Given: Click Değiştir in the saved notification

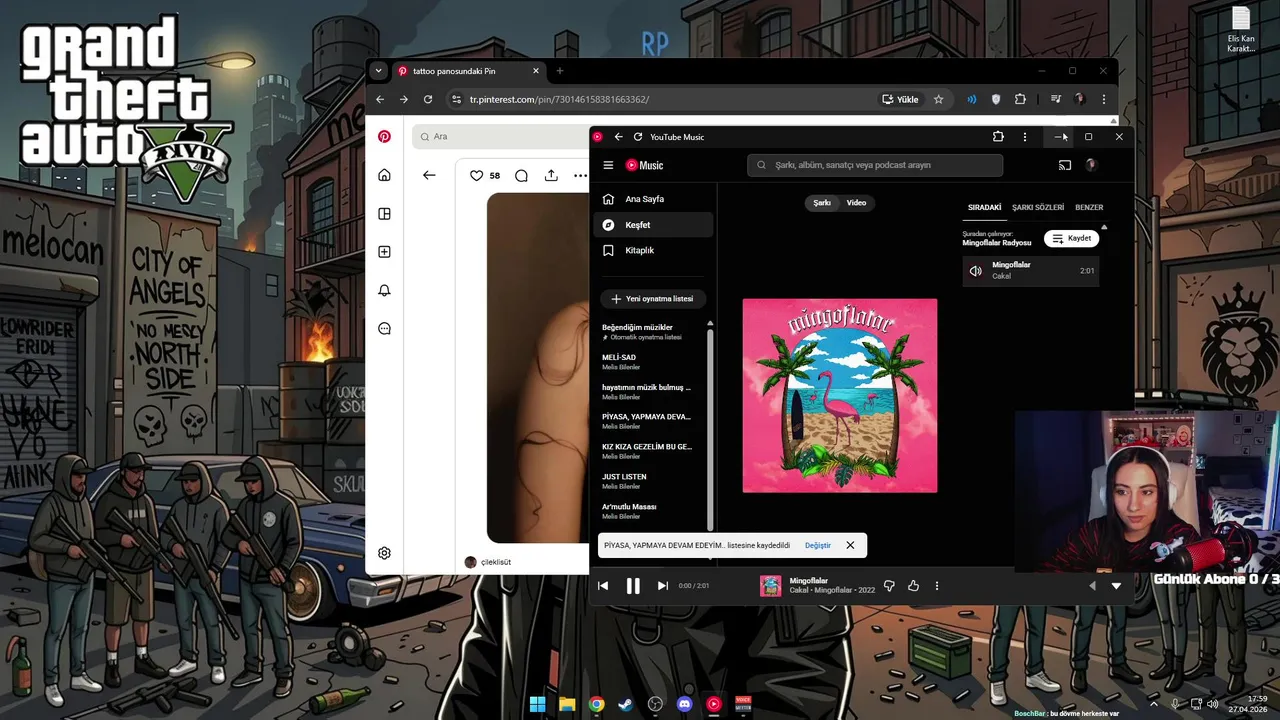Looking at the screenshot, I should coord(818,545).
